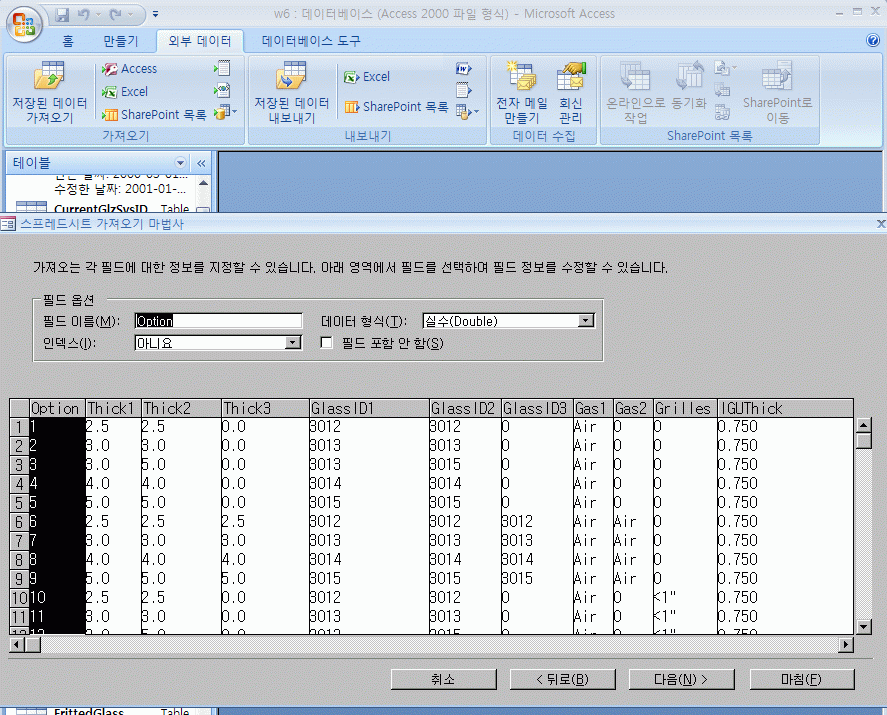887x715 pixels.
Task: Toggle the 필드 포함 안 함 checkbox
Action: [x=326, y=343]
